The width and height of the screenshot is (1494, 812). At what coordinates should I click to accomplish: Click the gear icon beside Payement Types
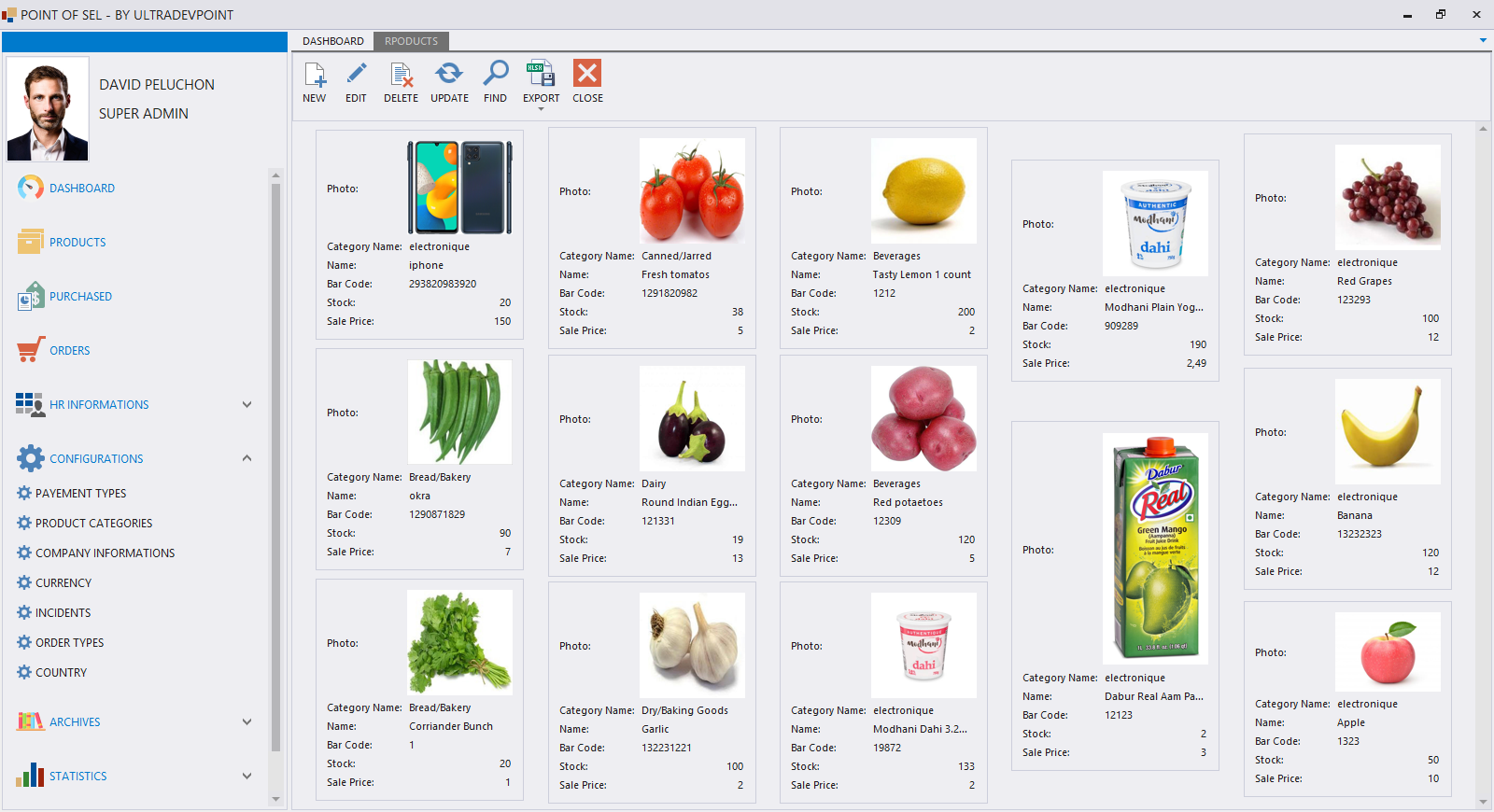[24, 493]
